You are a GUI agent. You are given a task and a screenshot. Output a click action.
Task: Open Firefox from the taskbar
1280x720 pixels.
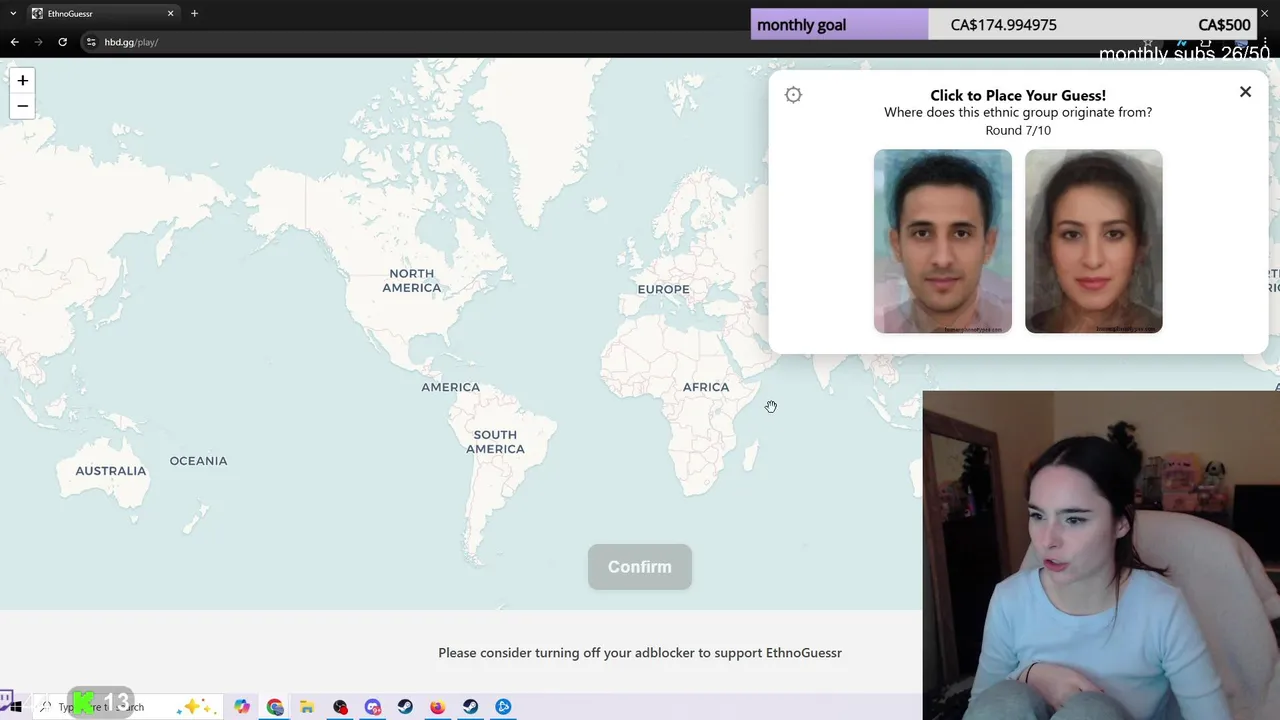tap(438, 707)
